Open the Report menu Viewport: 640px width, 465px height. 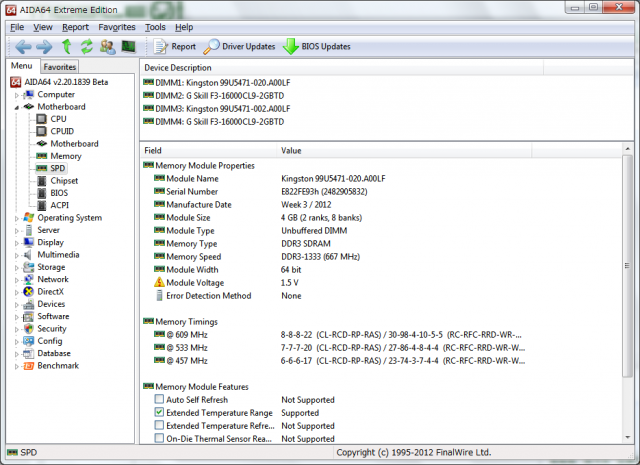(76, 27)
